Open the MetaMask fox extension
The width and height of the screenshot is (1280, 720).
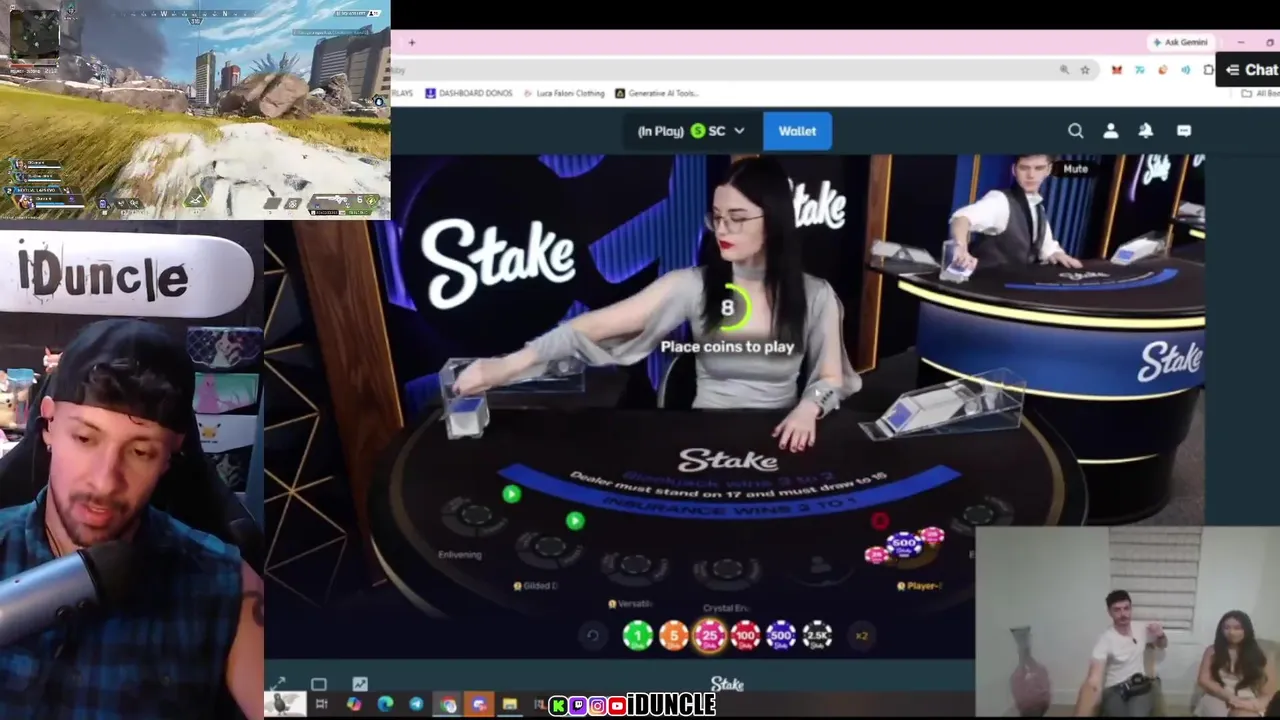click(1116, 70)
